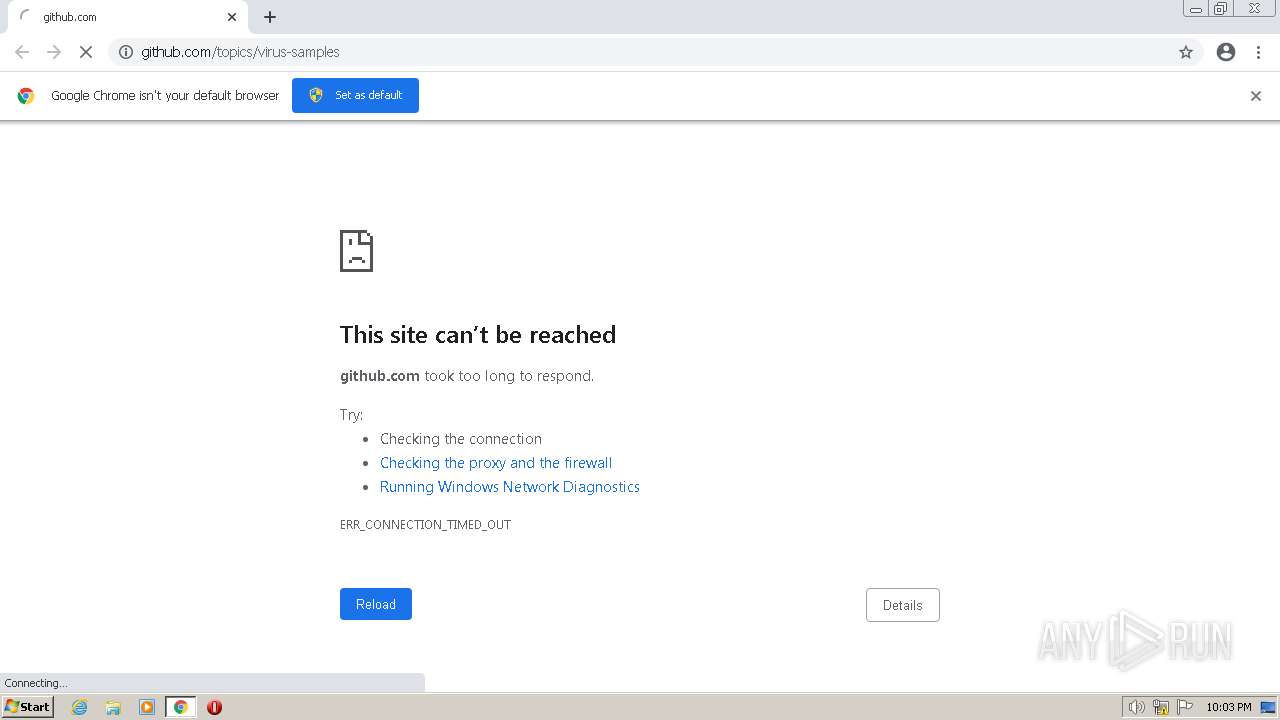Click Set as default button
Image resolution: width=1280 pixels, height=720 pixels.
point(355,95)
